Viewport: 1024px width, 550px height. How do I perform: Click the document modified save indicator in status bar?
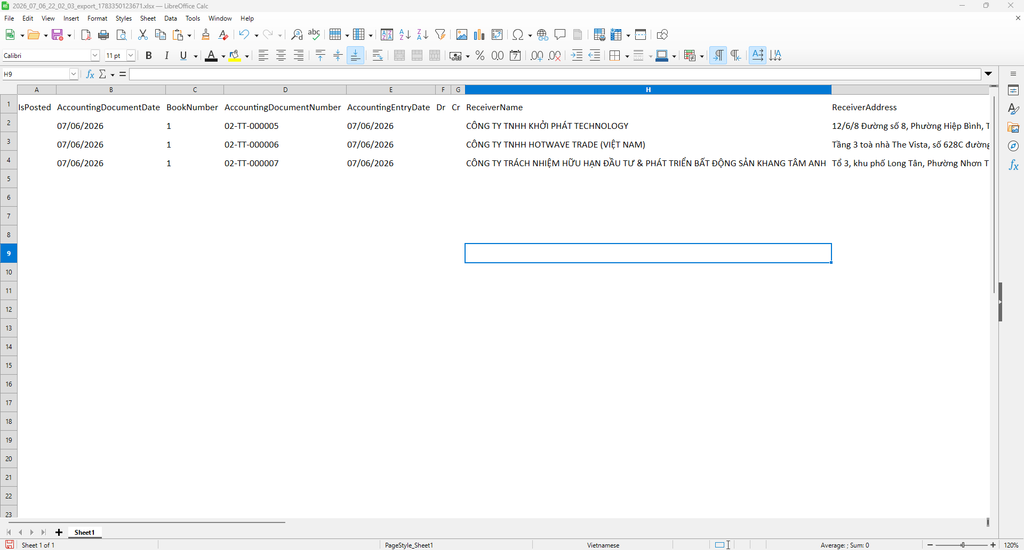[9, 545]
